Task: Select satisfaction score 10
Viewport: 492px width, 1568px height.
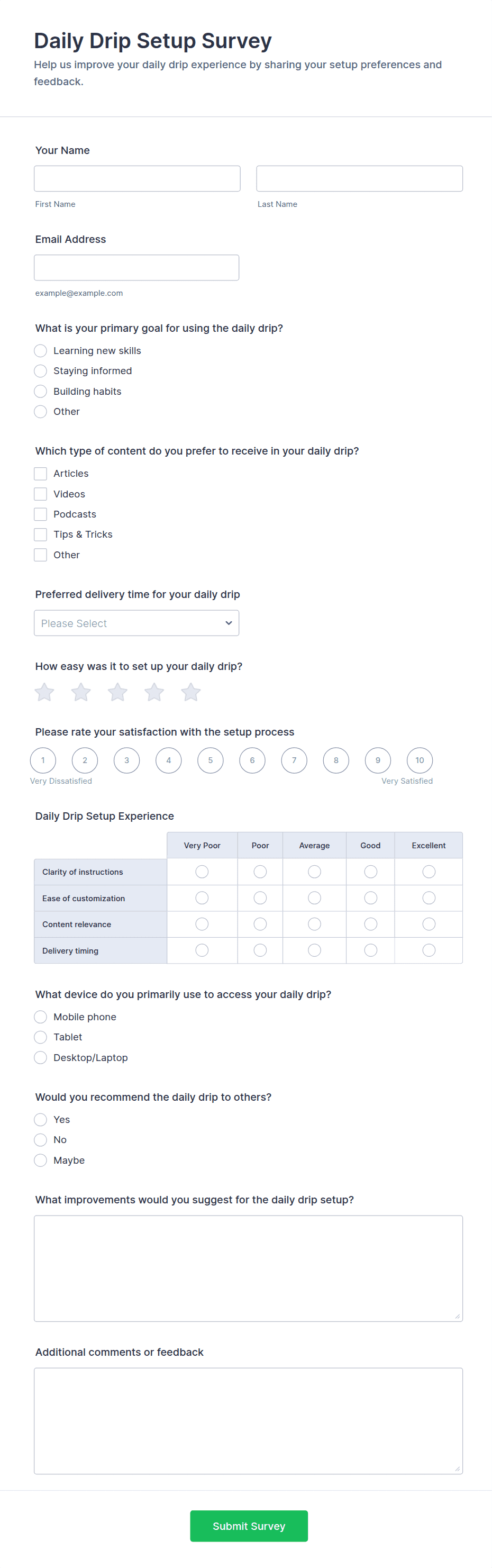Action: [420, 760]
